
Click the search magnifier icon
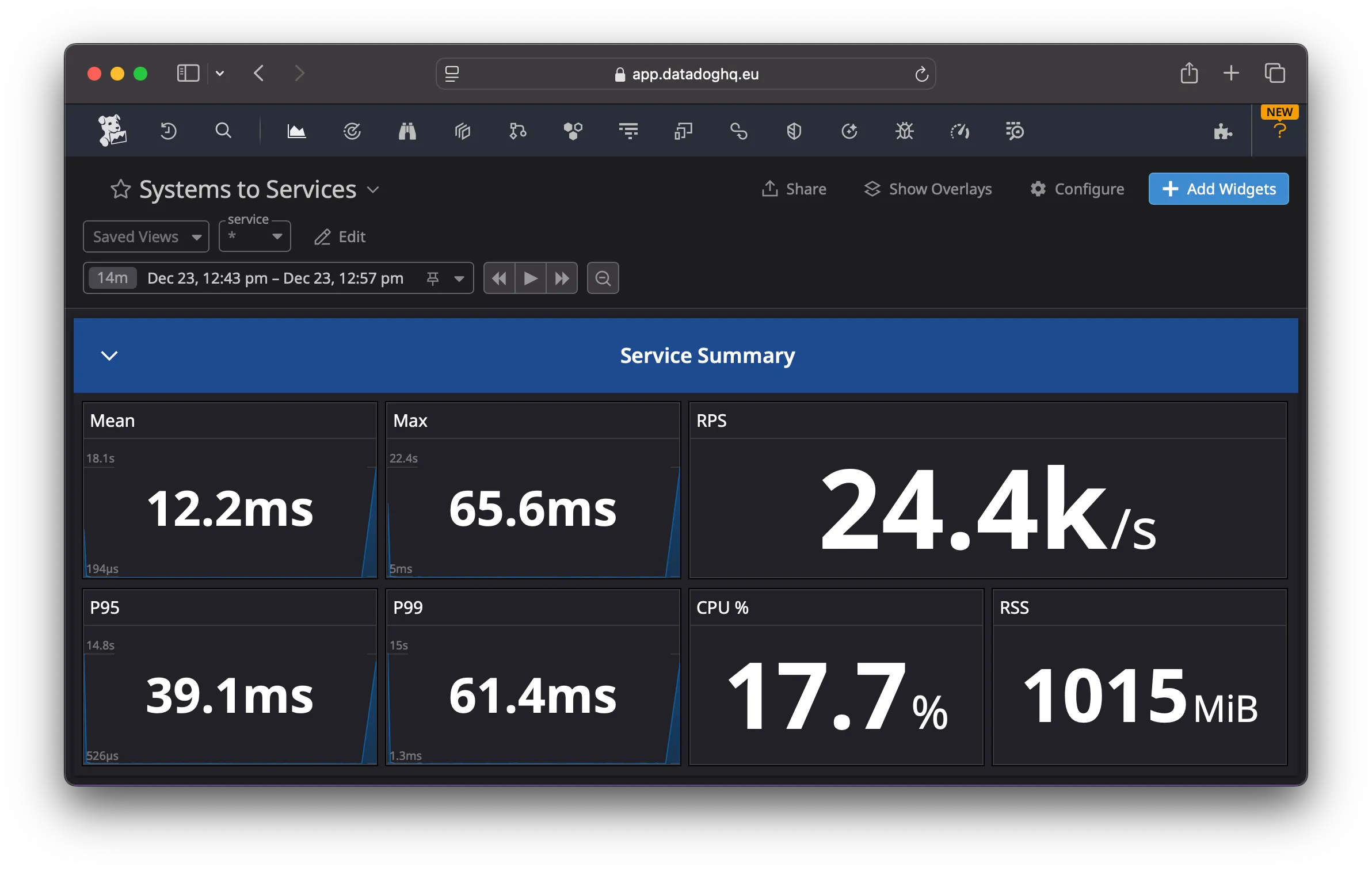click(x=223, y=131)
